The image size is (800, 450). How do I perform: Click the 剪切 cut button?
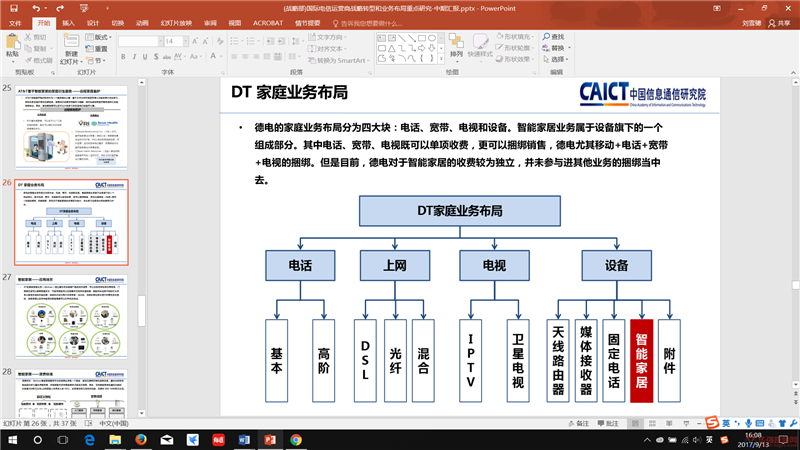(x=36, y=37)
